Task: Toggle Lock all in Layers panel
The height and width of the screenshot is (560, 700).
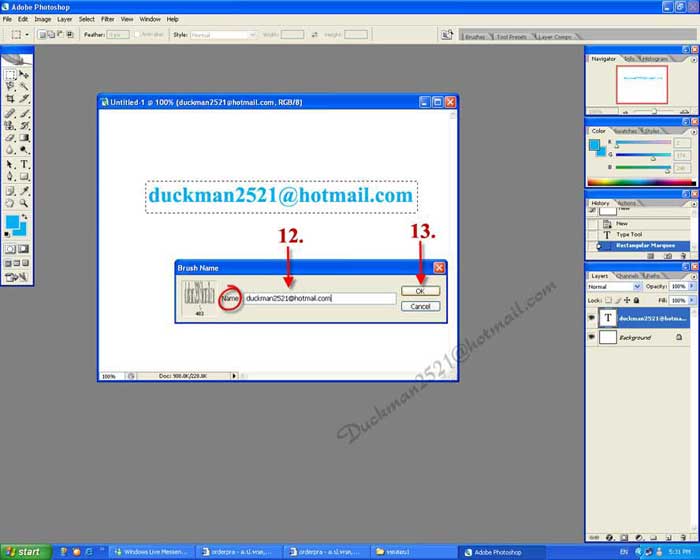Action: point(636,301)
